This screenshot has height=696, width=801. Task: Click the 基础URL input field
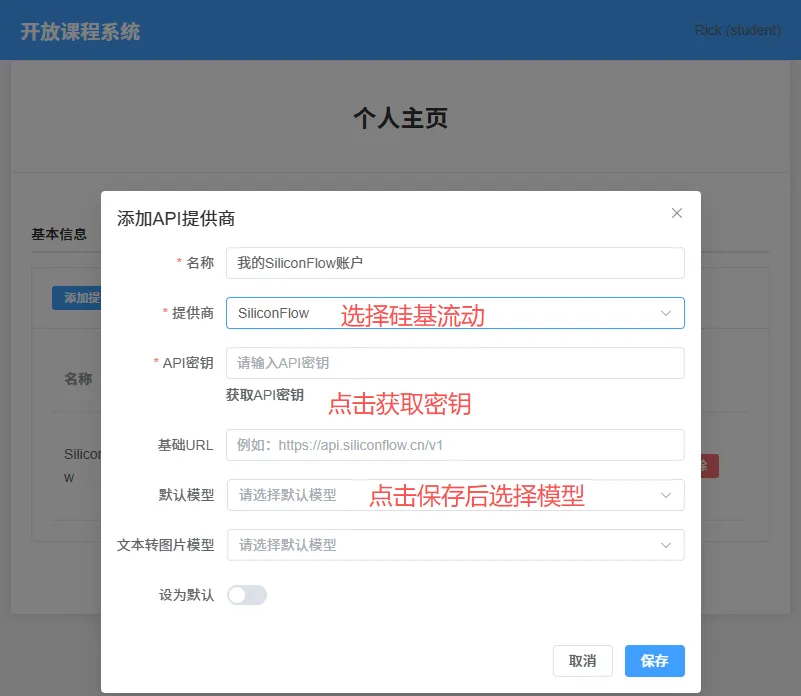click(455, 445)
